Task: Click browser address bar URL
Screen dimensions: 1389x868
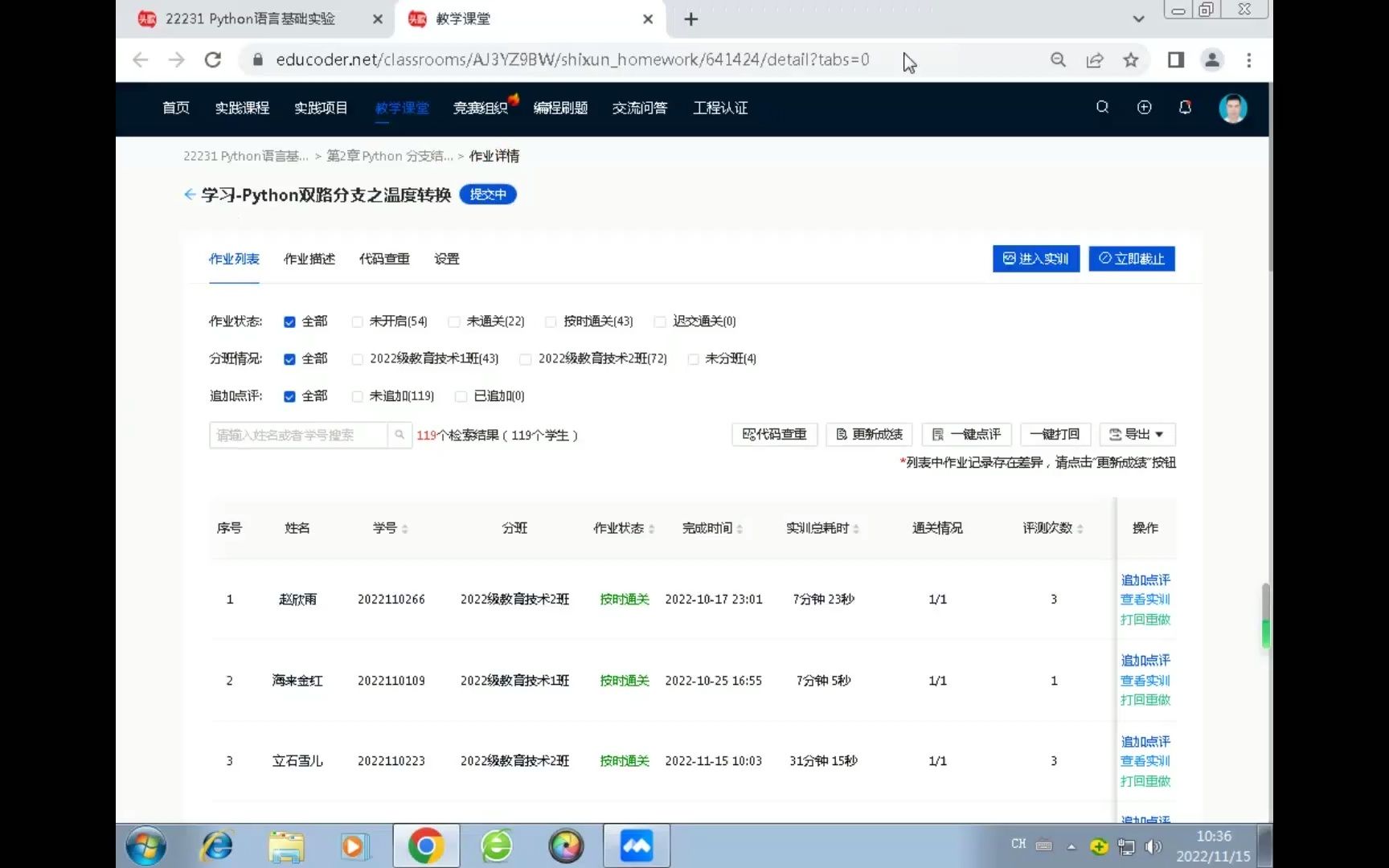Action: [572, 60]
